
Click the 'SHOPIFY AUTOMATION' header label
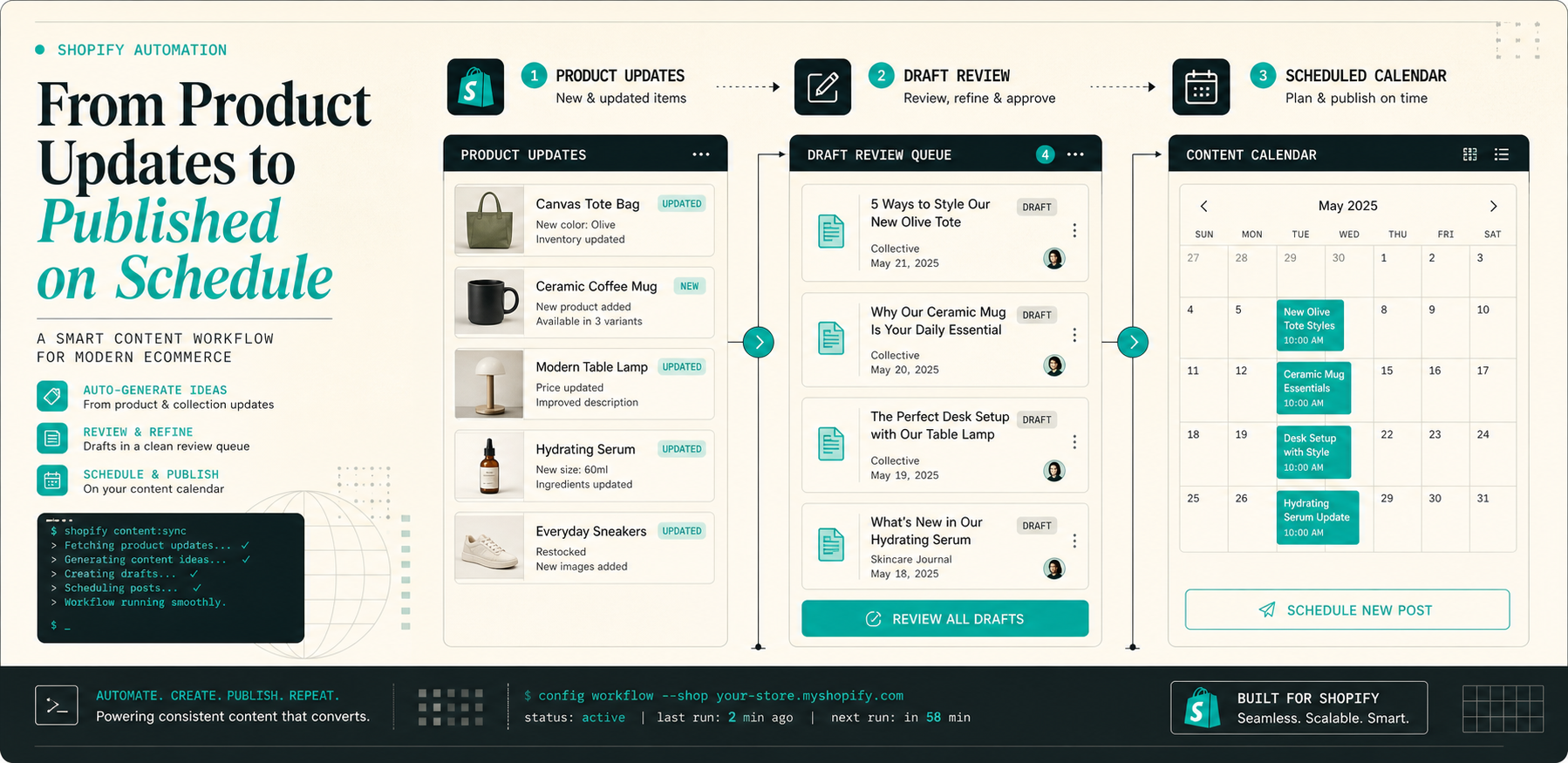coord(142,50)
